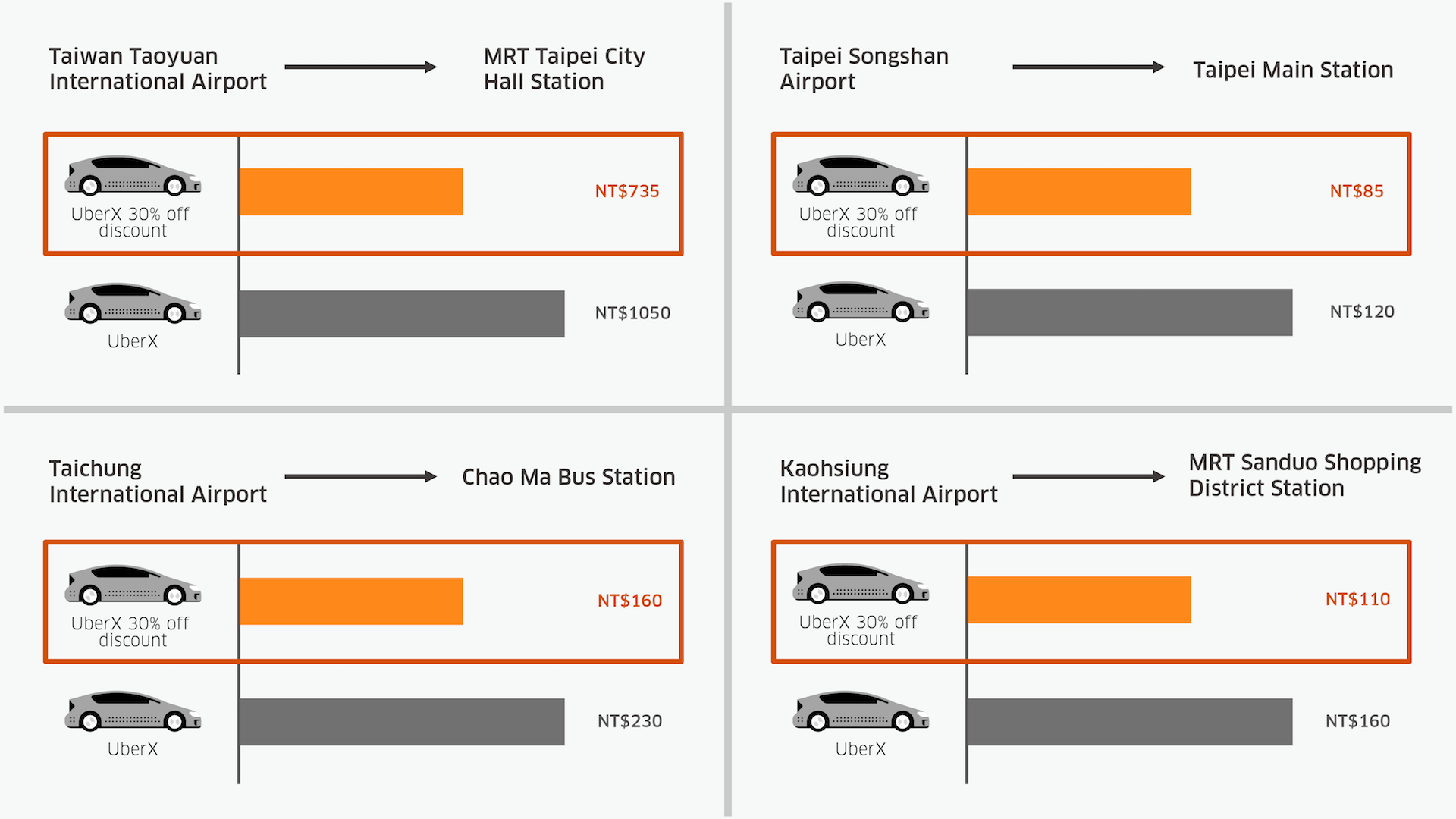Click the gray NT$1050 fare bar

(x=401, y=313)
